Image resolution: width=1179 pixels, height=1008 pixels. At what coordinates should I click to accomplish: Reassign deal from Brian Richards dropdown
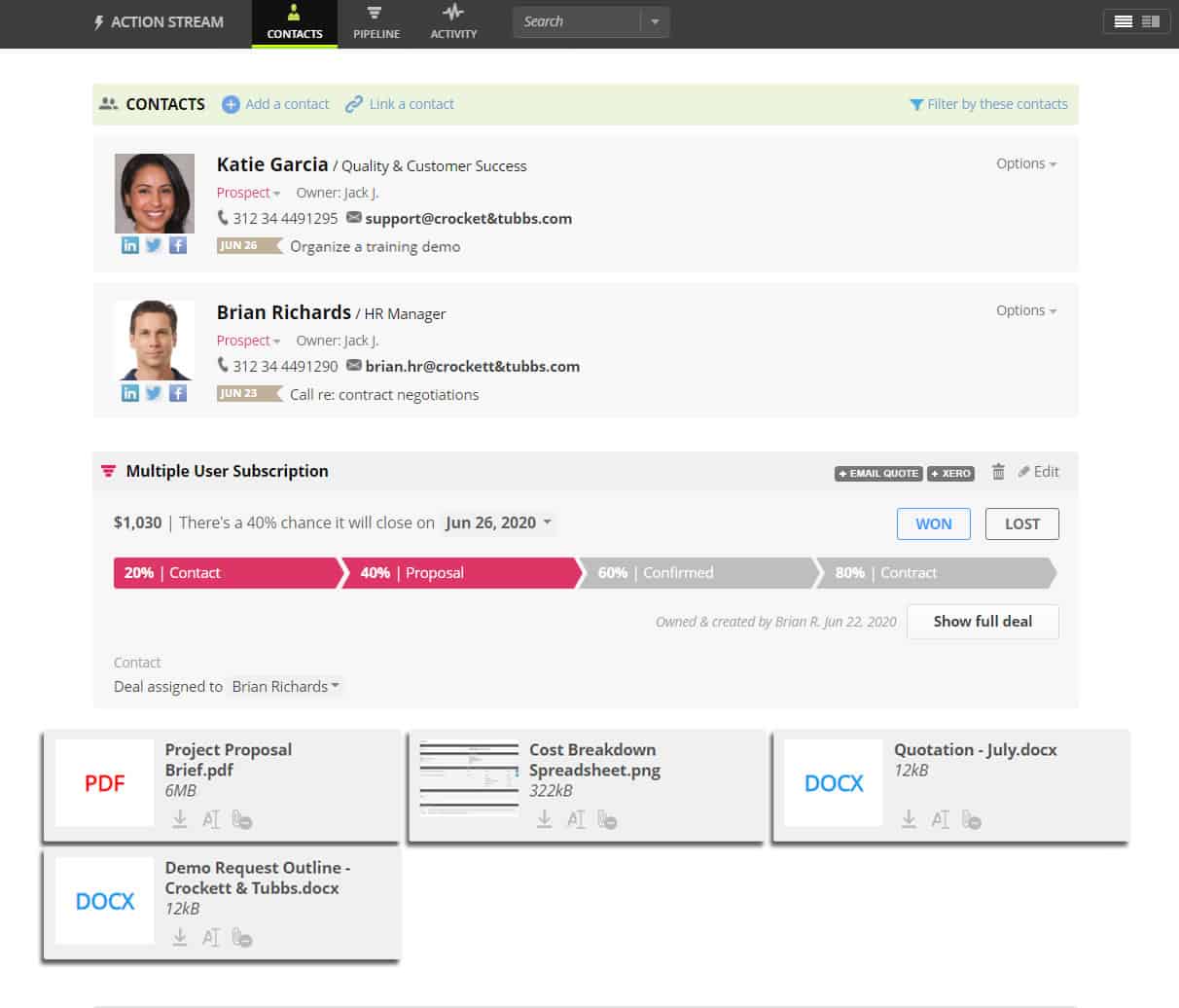(286, 686)
